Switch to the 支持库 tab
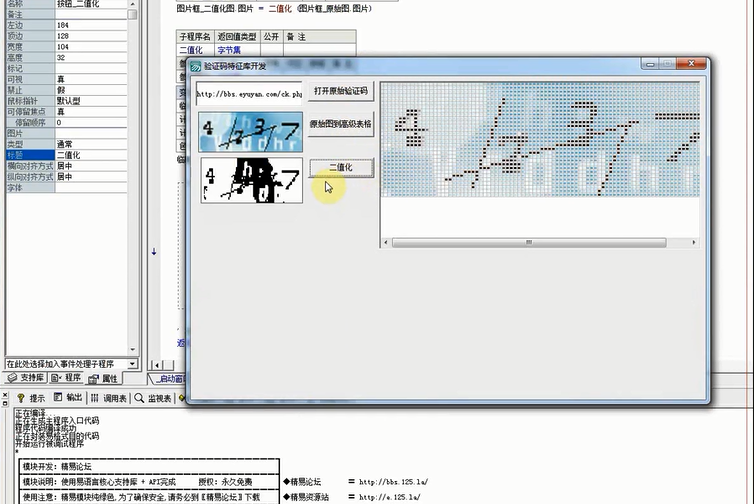This screenshot has height=504, width=754. point(26,378)
